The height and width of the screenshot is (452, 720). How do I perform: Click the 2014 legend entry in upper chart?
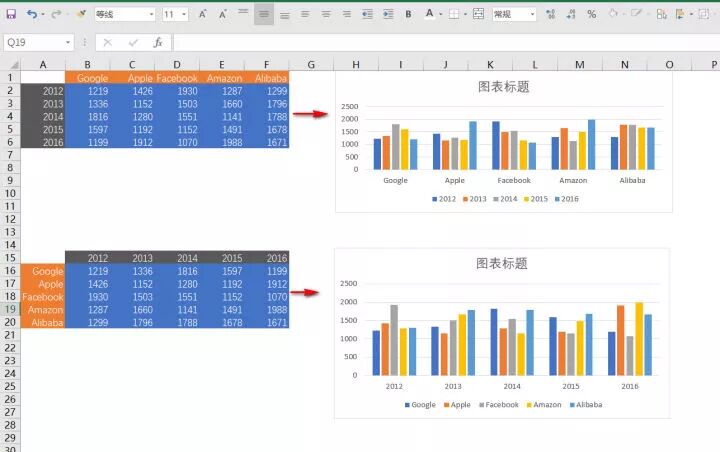(x=505, y=199)
